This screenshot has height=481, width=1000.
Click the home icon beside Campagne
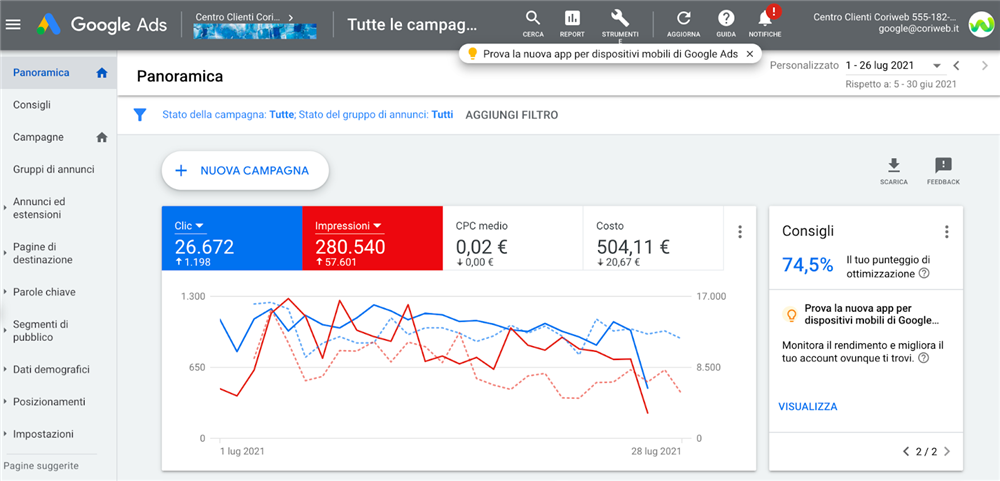[x=101, y=137]
